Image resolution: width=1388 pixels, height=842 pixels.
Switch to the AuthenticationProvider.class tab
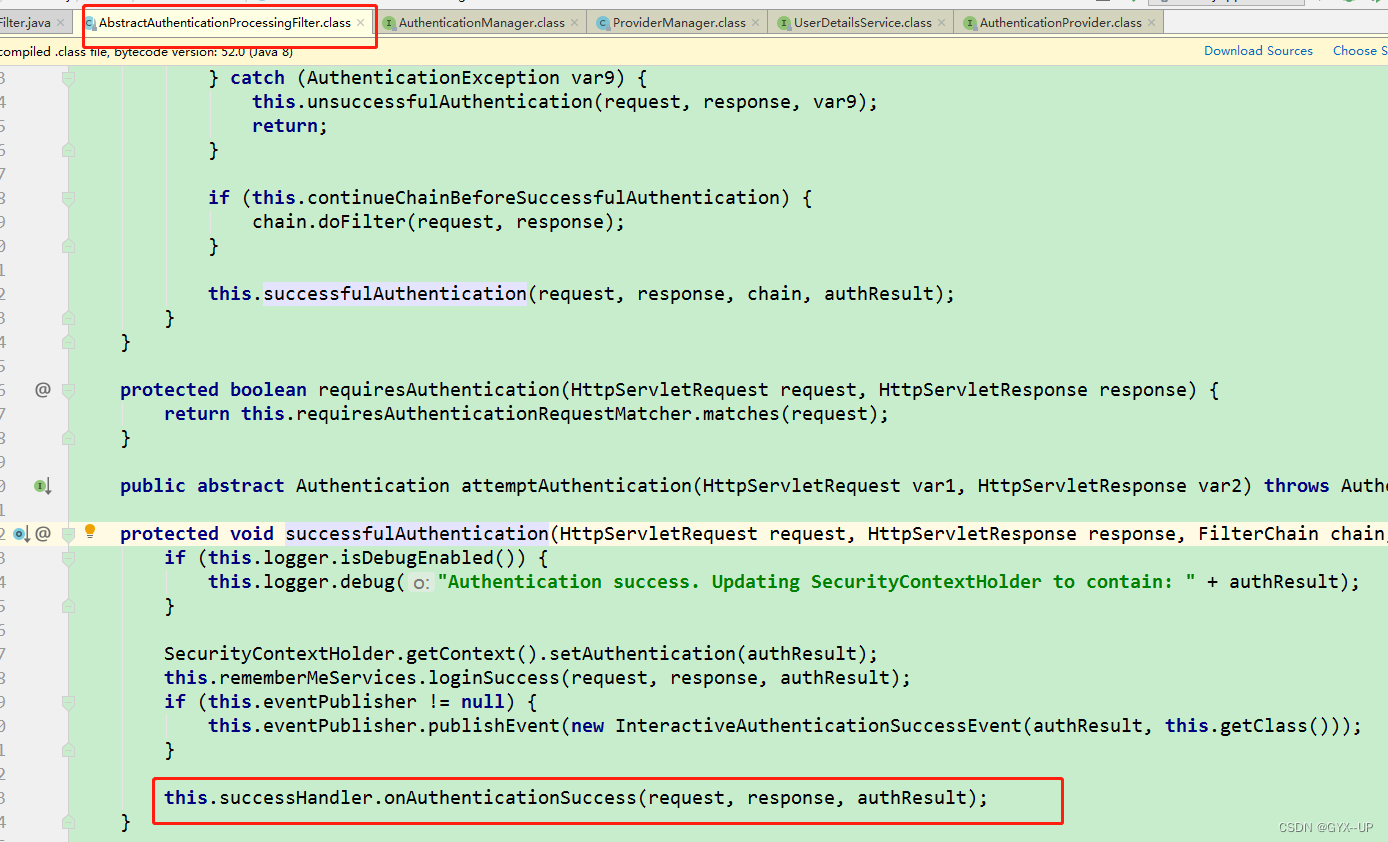click(x=1060, y=23)
